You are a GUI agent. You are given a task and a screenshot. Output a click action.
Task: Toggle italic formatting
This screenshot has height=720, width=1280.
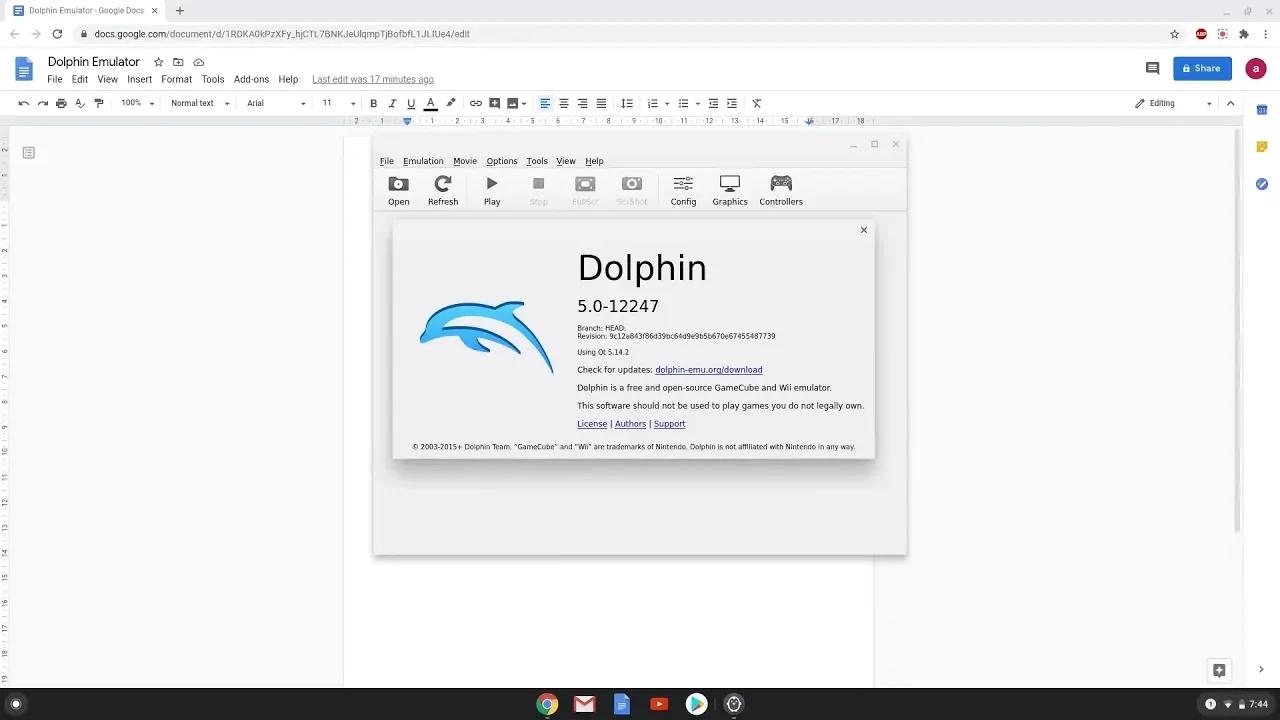tap(392, 103)
